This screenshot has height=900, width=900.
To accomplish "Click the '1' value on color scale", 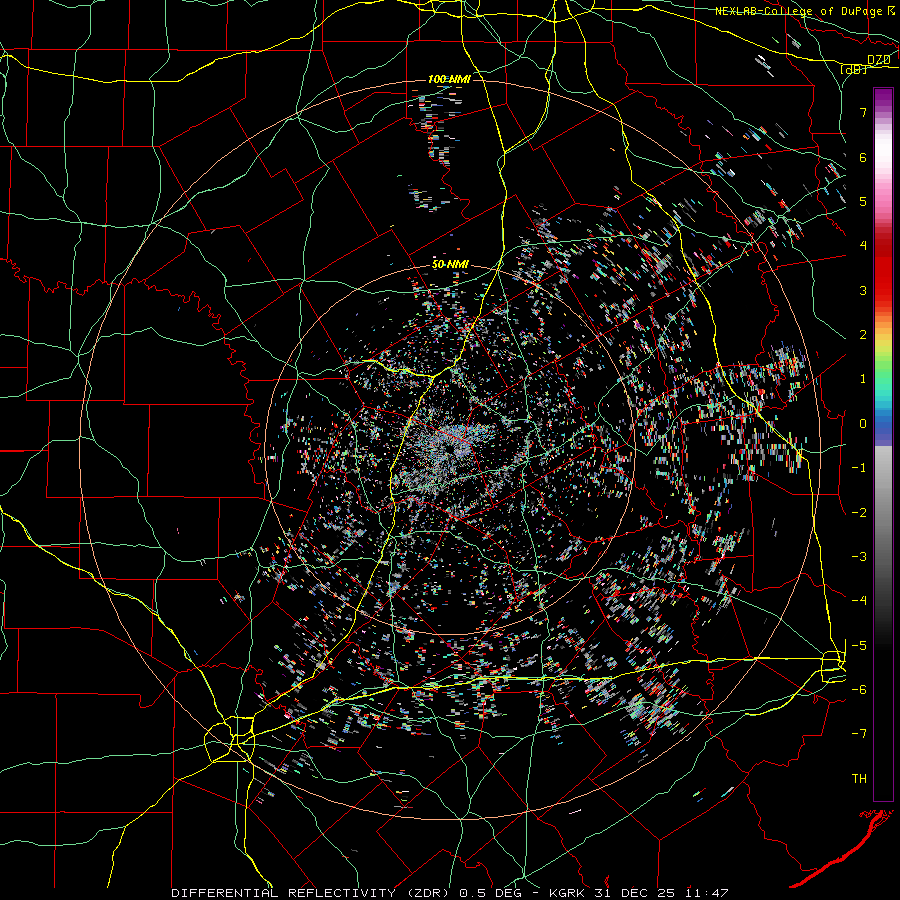I will click(863, 379).
